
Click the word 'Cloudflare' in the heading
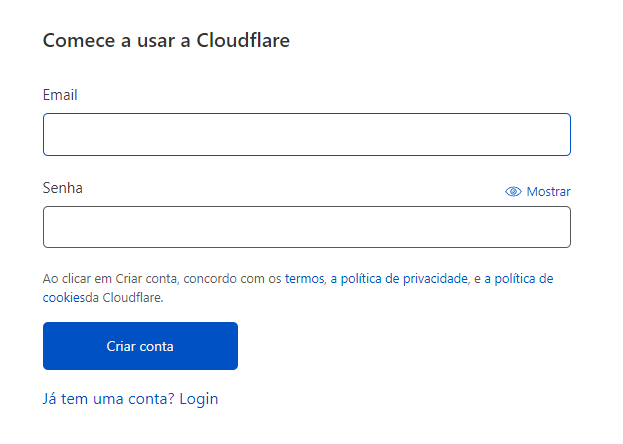243,41
